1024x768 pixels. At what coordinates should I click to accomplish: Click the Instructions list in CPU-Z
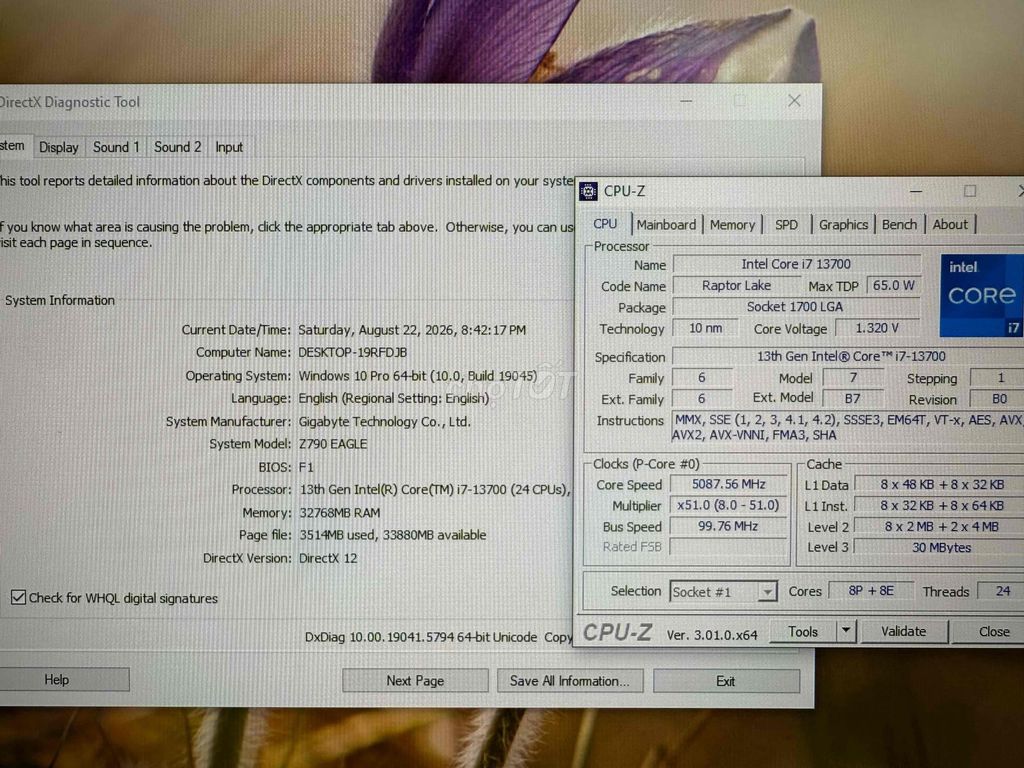point(848,428)
